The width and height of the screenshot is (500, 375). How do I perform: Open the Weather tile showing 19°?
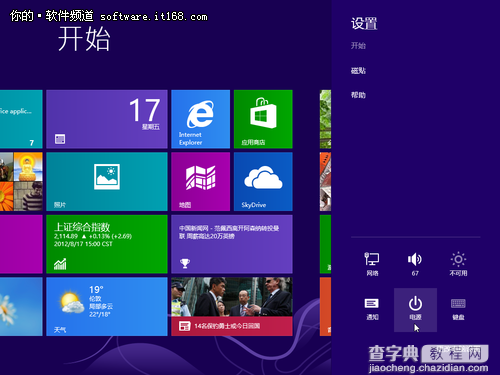point(107,307)
